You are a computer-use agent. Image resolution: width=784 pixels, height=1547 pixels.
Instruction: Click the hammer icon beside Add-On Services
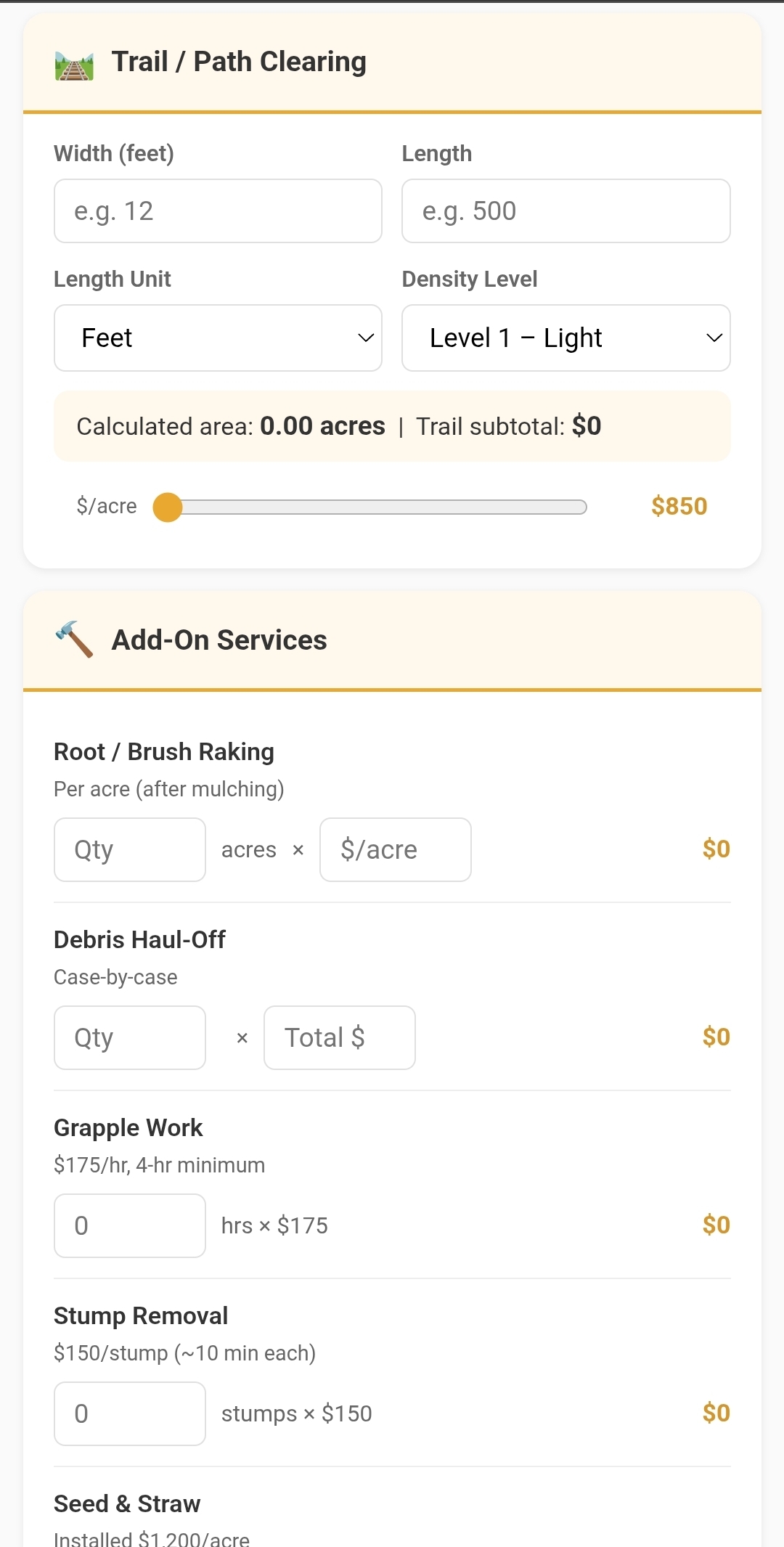click(x=74, y=640)
